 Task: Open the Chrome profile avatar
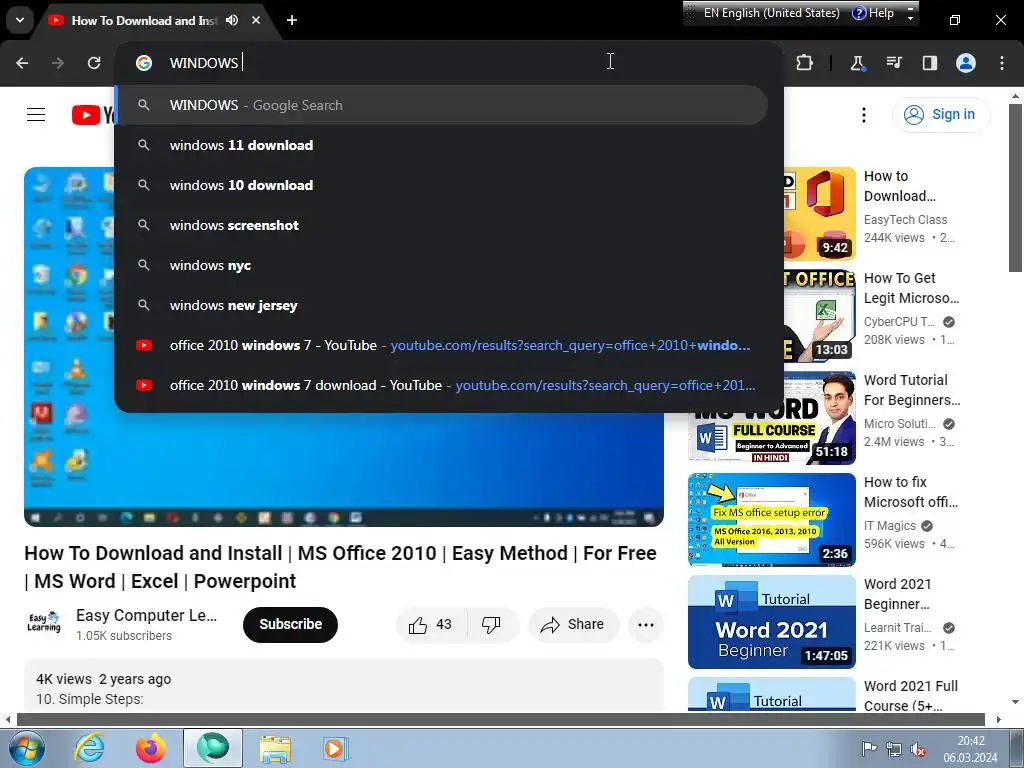[x=966, y=63]
